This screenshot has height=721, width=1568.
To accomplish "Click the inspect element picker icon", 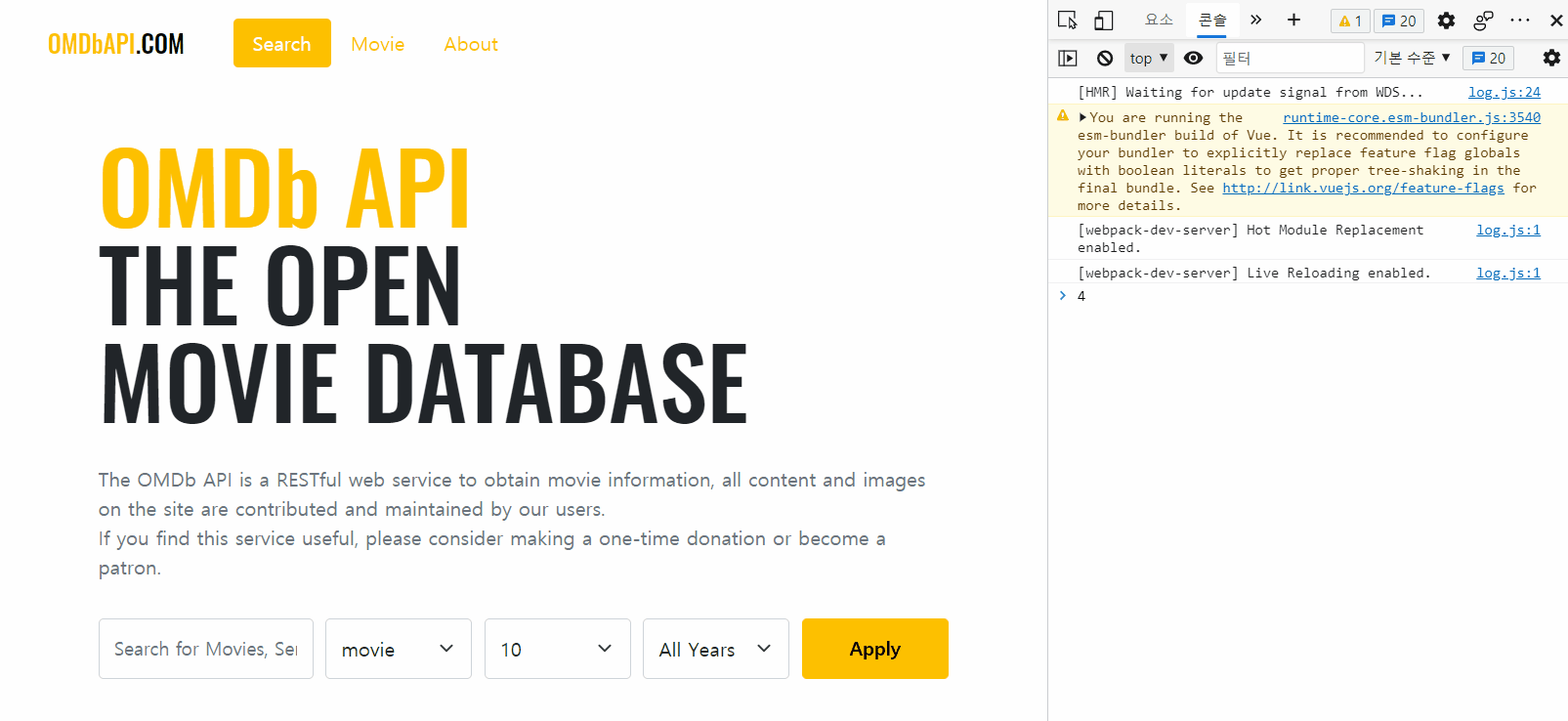I will (x=1067, y=21).
